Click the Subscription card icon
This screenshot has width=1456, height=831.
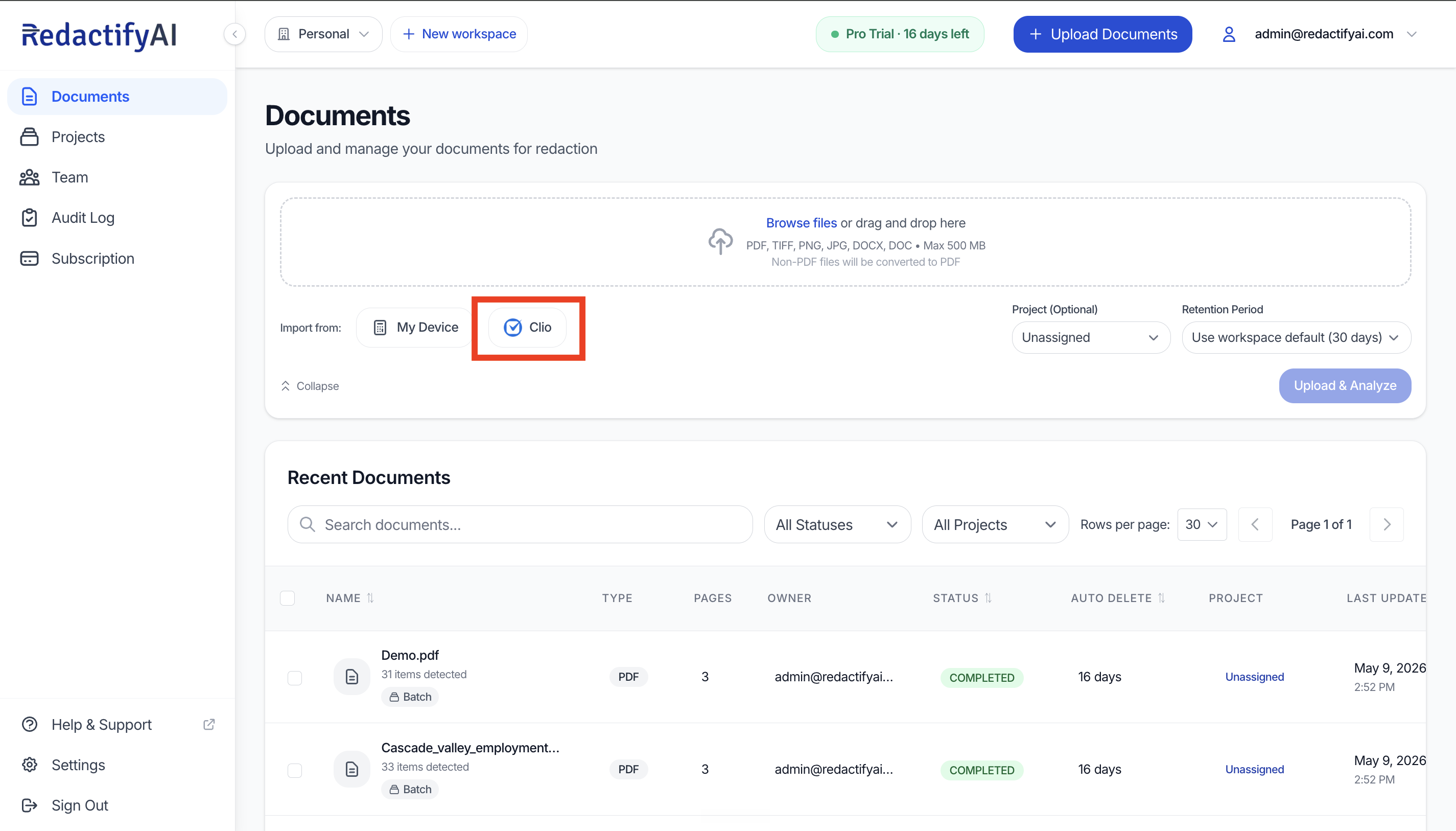[x=29, y=259]
